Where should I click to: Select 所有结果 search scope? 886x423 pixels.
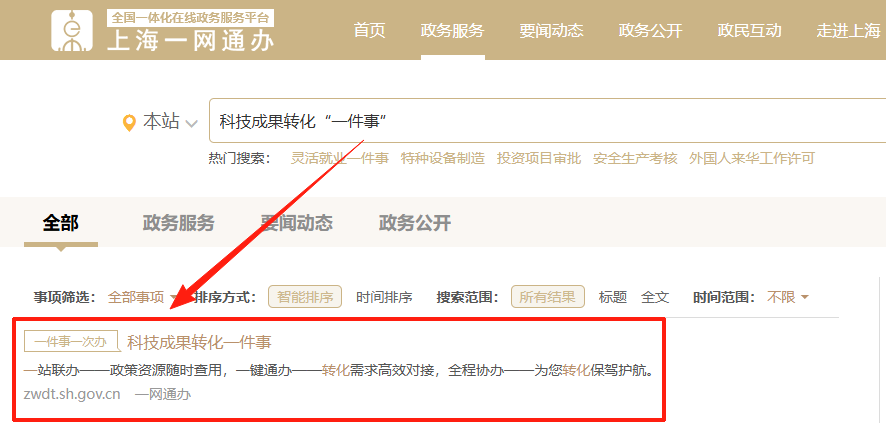point(548,297)
